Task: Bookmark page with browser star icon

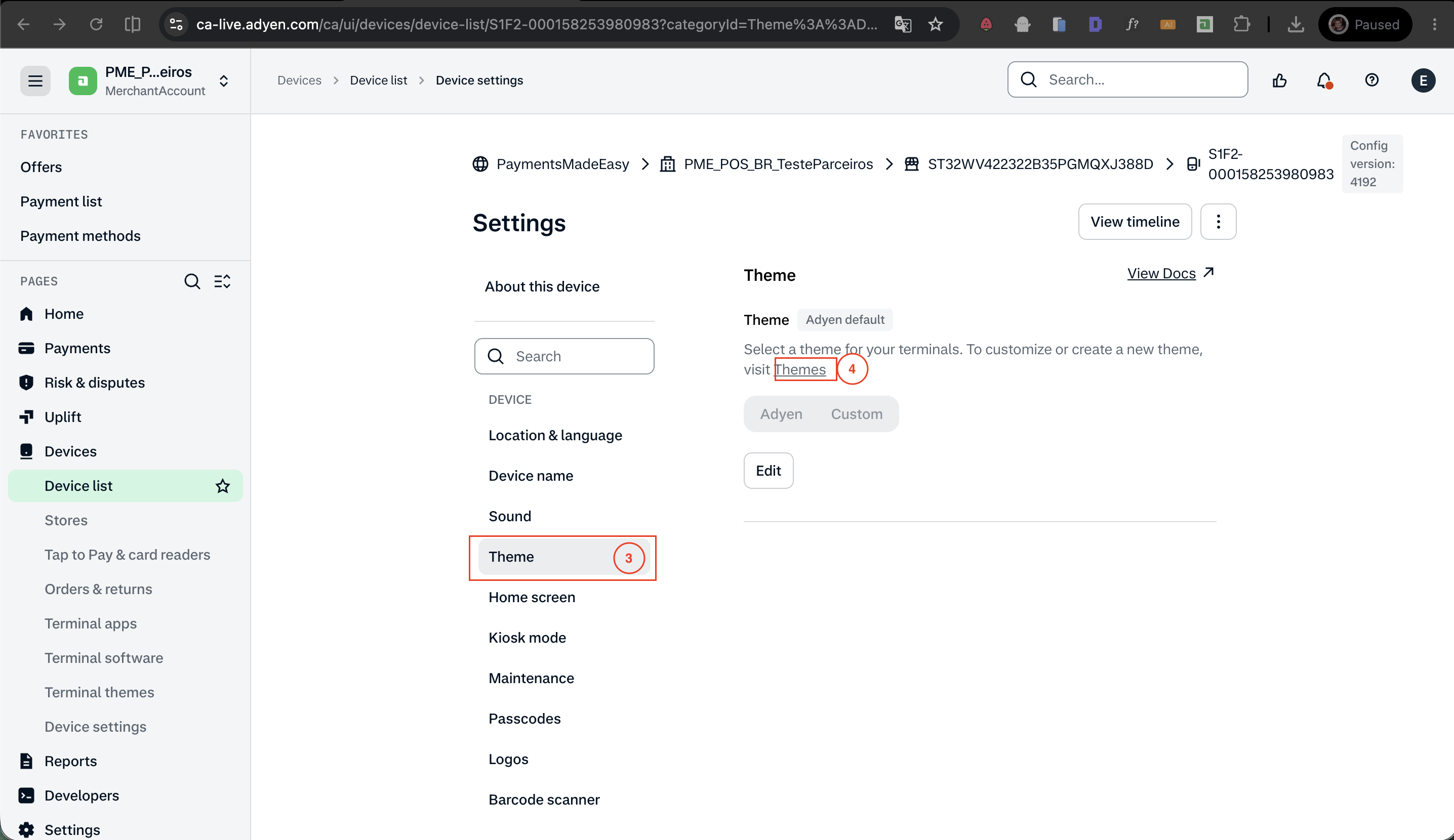Action: point(935,24)
